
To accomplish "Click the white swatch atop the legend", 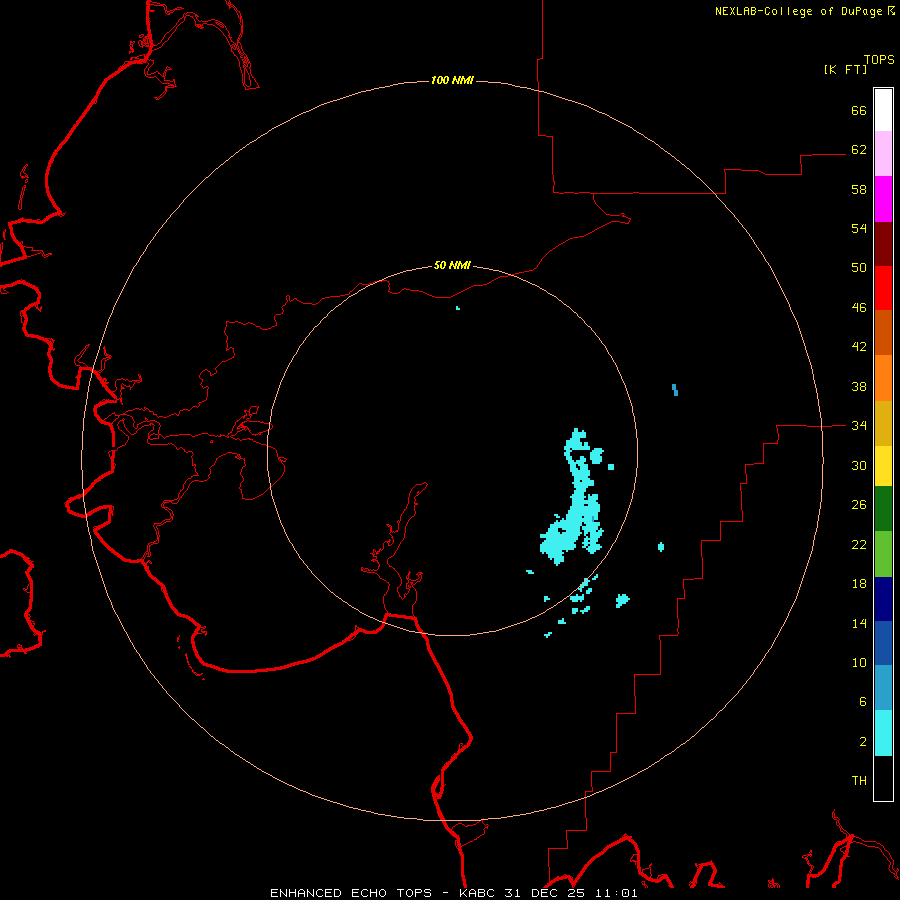I will coord(883,110).
